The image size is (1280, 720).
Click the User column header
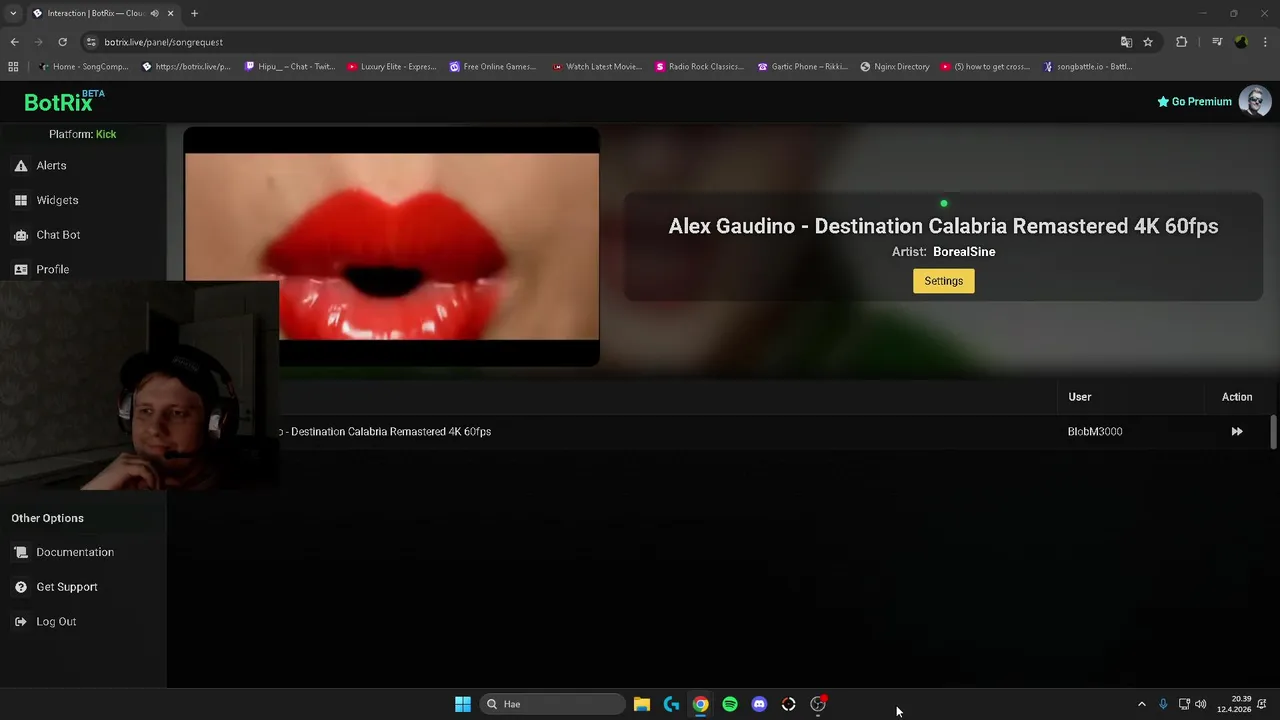coord(1079,397)
